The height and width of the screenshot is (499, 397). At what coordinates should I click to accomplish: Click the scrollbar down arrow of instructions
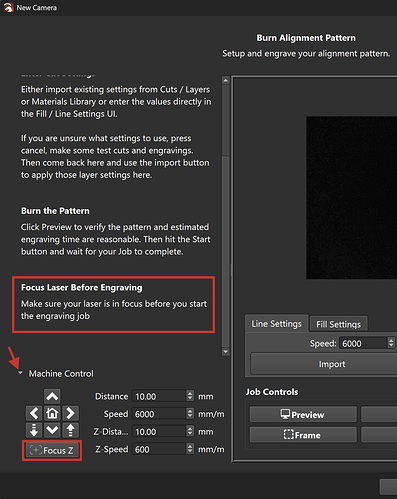coord(226,352)
